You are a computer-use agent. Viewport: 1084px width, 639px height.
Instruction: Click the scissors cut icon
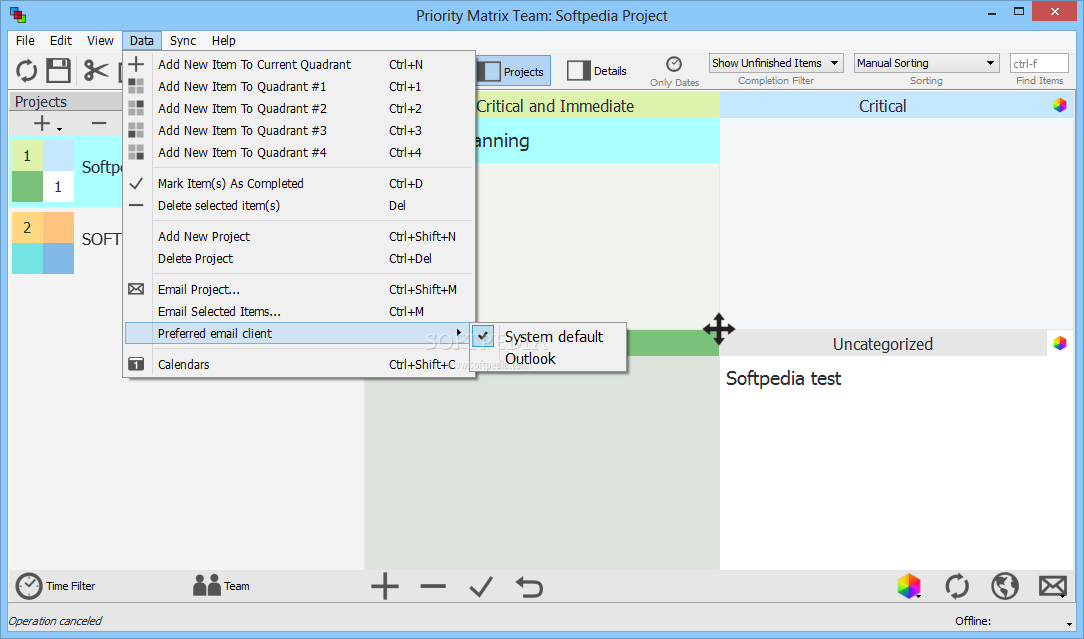point(96,71)
